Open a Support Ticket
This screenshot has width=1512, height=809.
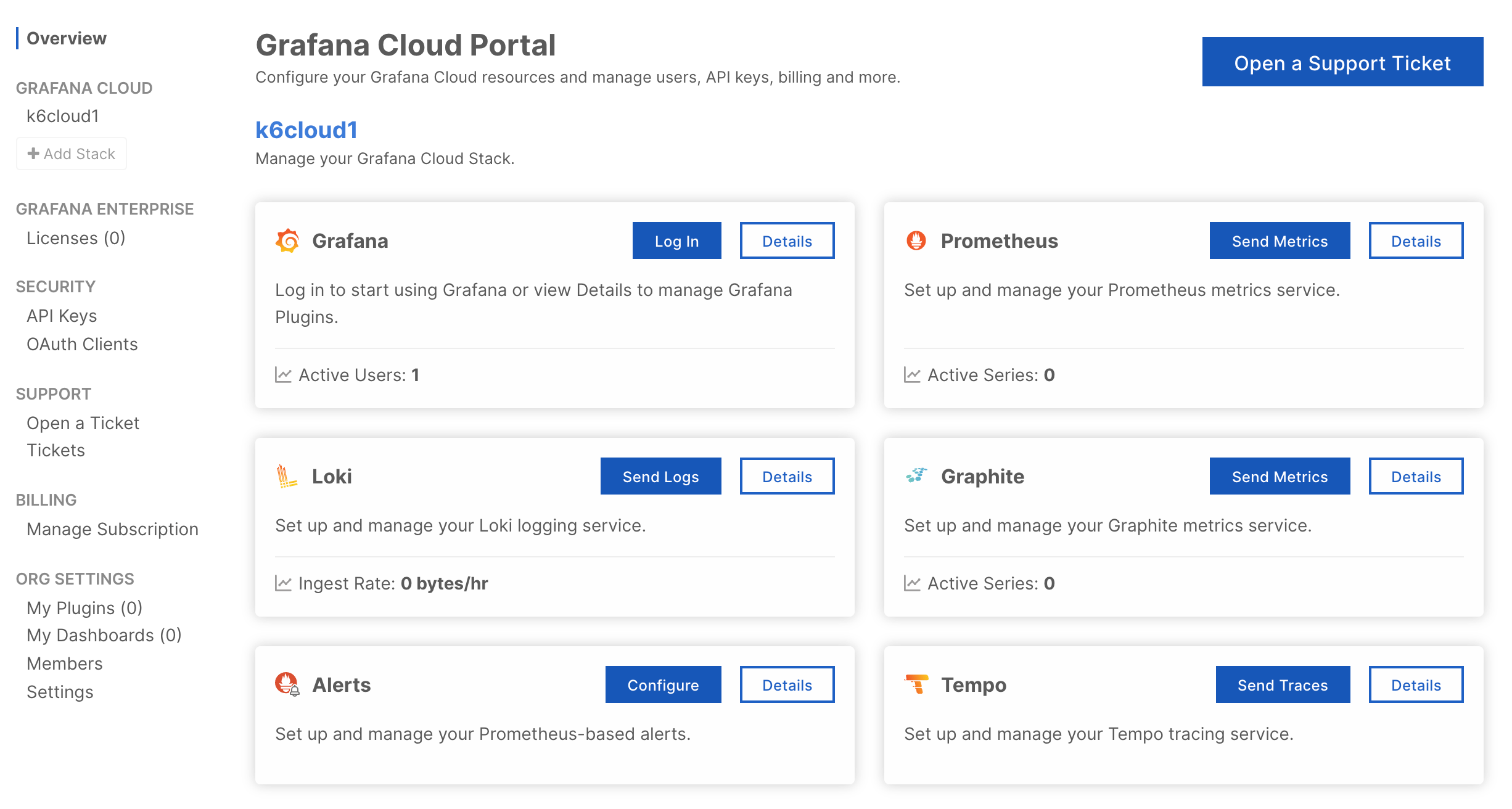pyautogui.click(x=1342, y=62)
